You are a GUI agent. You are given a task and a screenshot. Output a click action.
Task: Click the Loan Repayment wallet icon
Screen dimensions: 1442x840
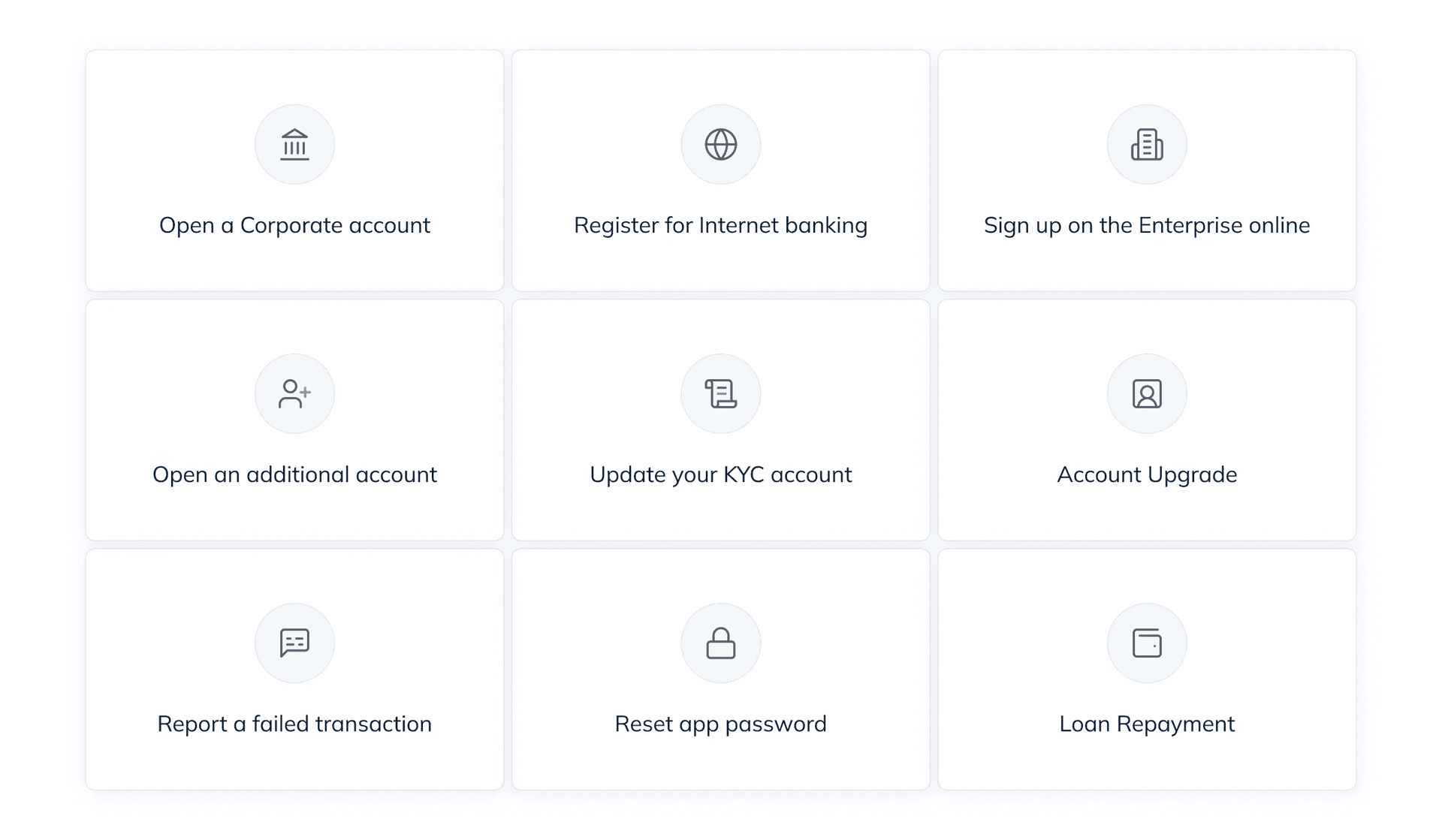point(1147,643)
